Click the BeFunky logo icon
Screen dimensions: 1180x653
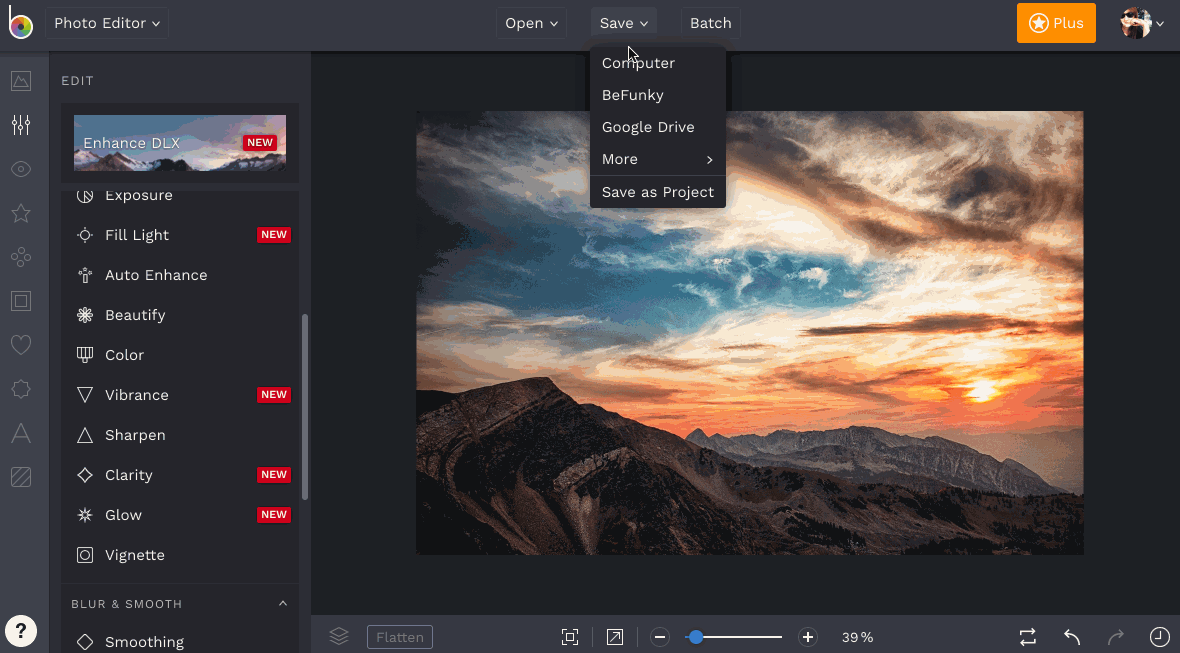pyautogui.click(x=20, y=23)
